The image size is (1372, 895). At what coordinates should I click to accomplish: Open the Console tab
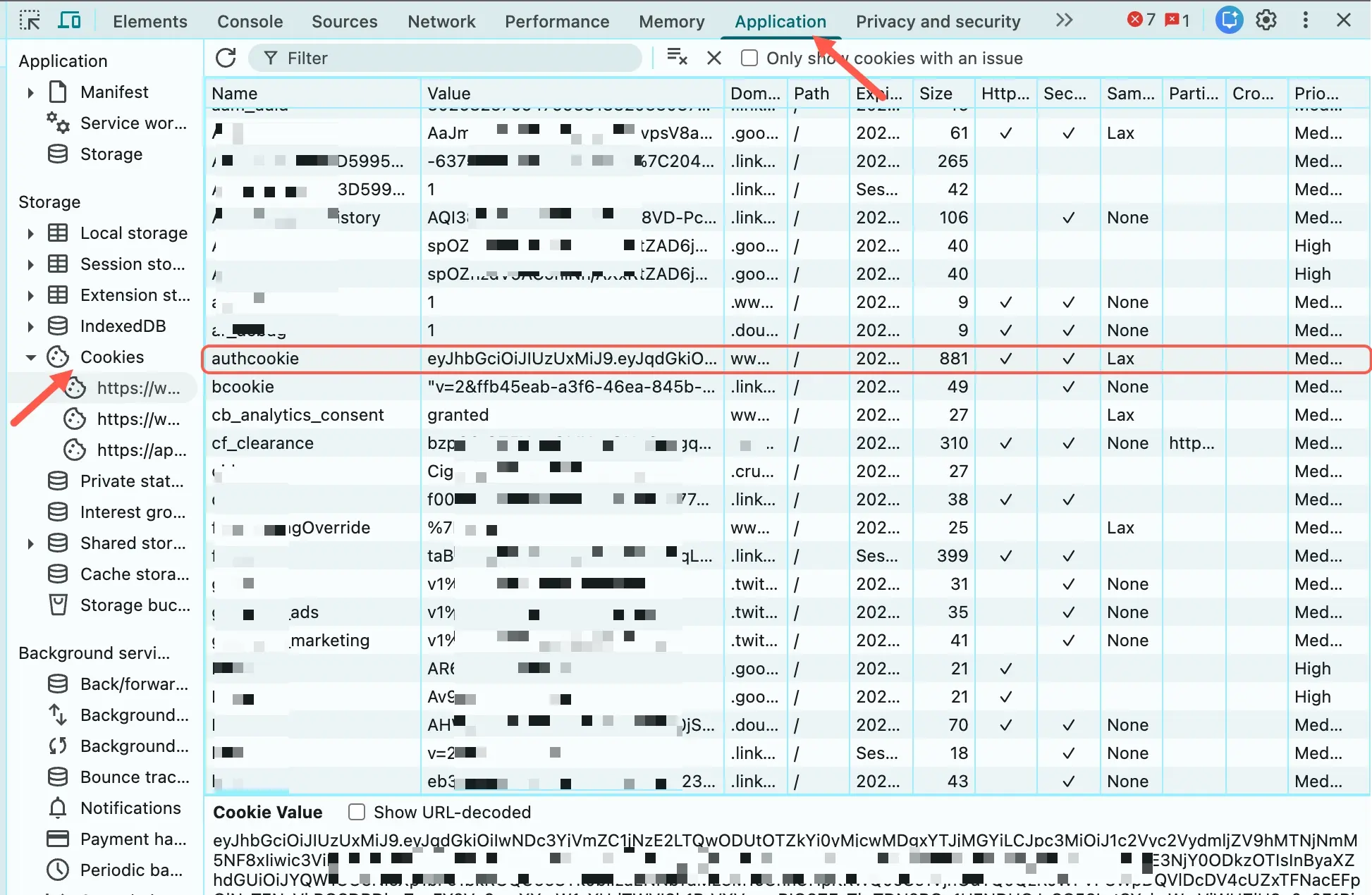point(250,21)
